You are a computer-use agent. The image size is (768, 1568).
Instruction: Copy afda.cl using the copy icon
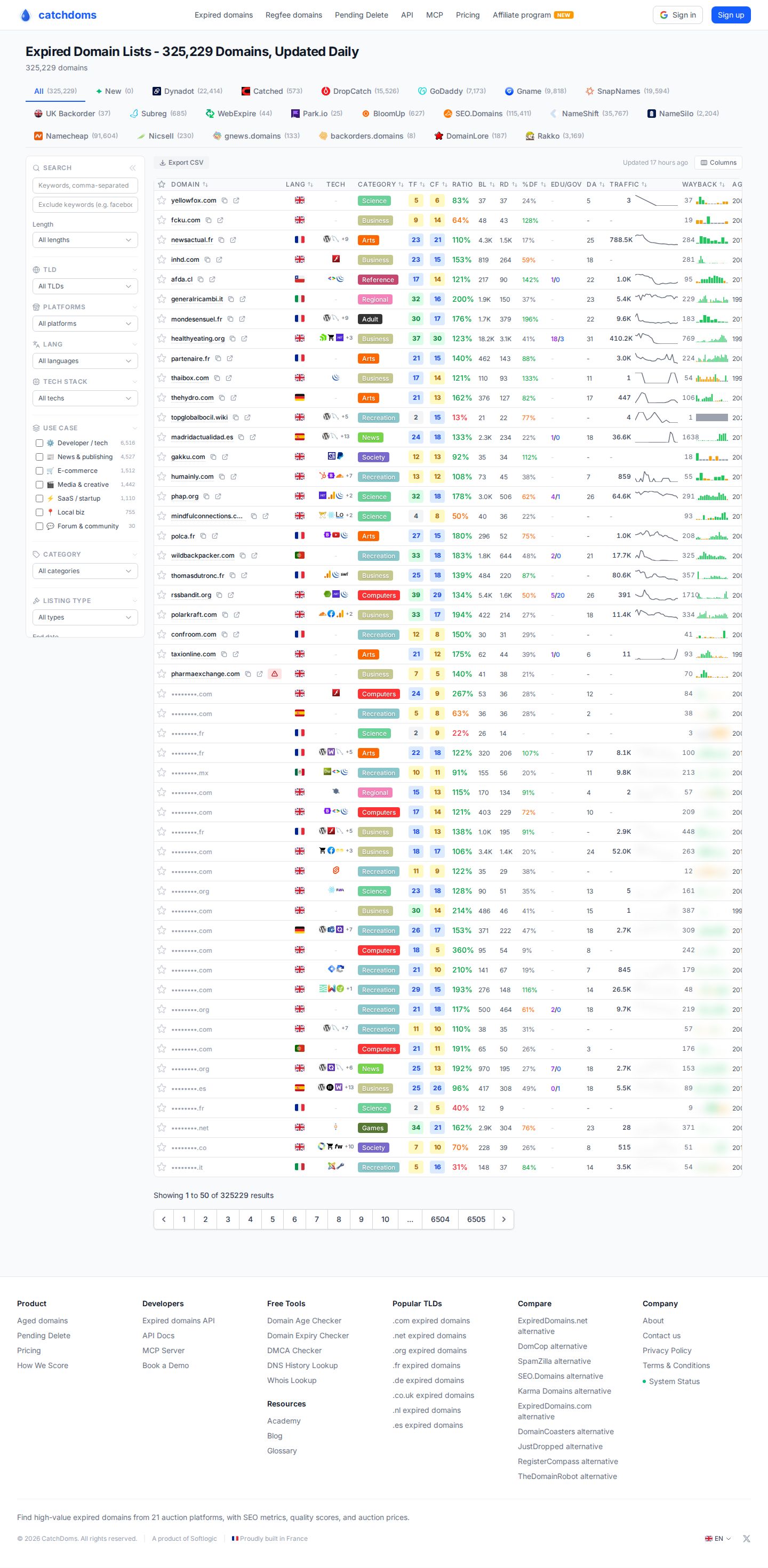pos(201,279)
